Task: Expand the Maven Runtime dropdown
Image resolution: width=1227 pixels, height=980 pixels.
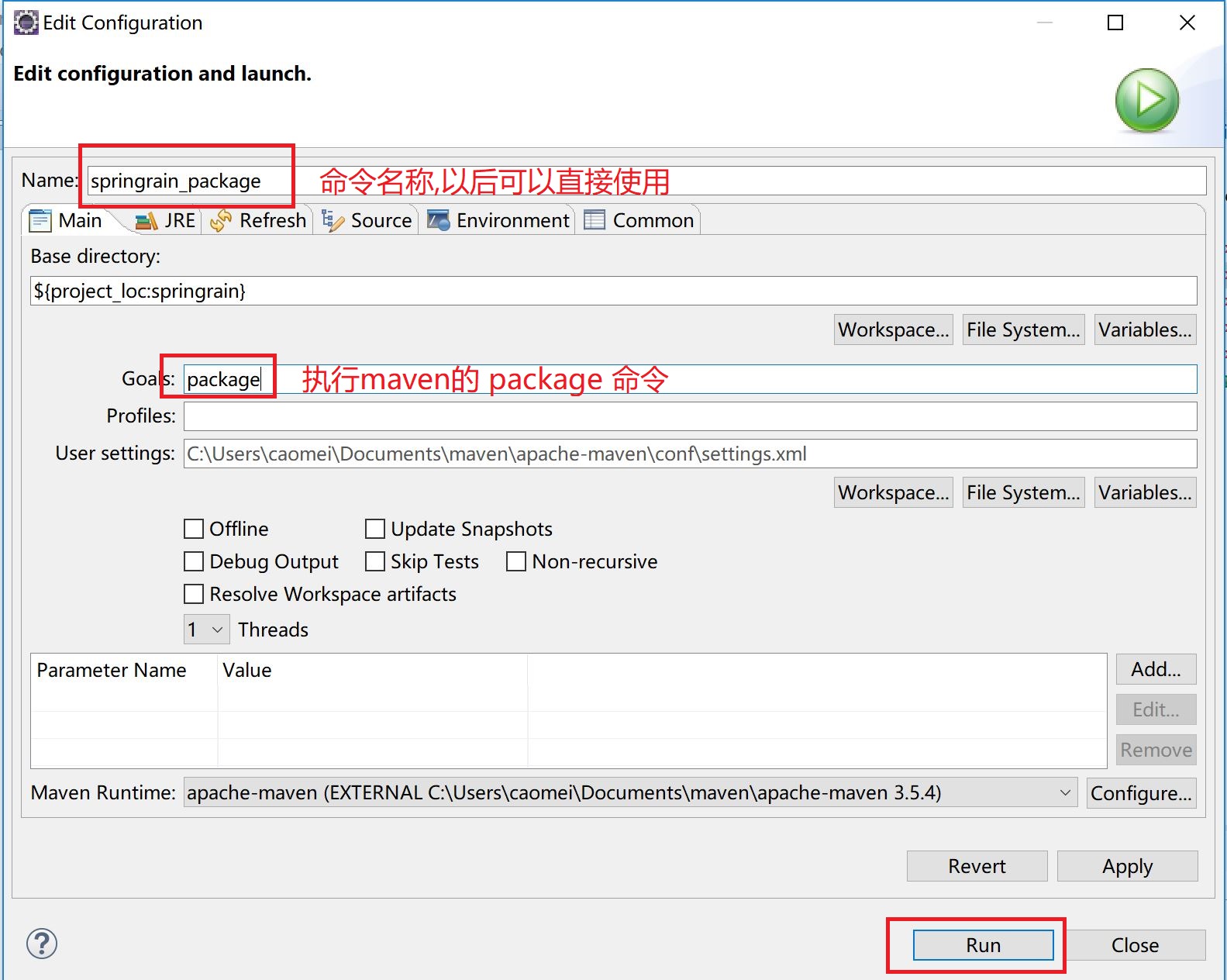Action: (1065, 792)
